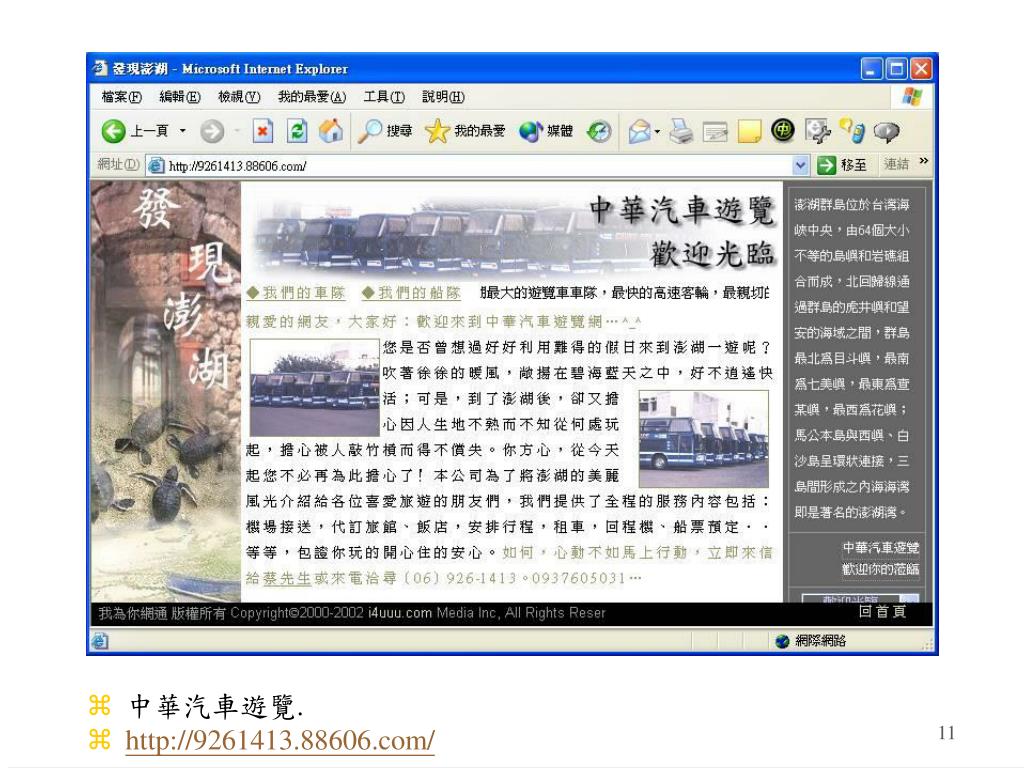Click the Forward navigation arrow icon

pyautogui.click(x=212, y=131)
